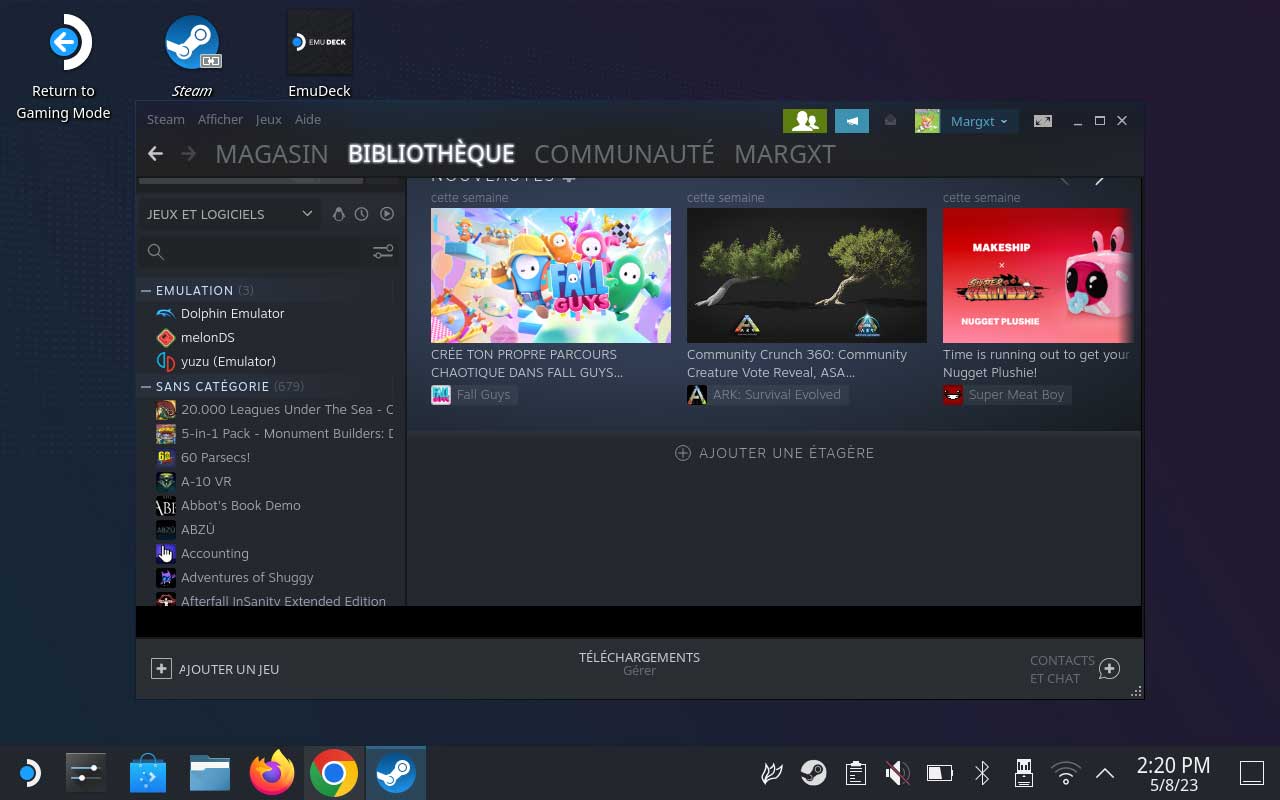Sort library by recent clock icon
Screen dimensions: 1280x800
tap(362, 214)
